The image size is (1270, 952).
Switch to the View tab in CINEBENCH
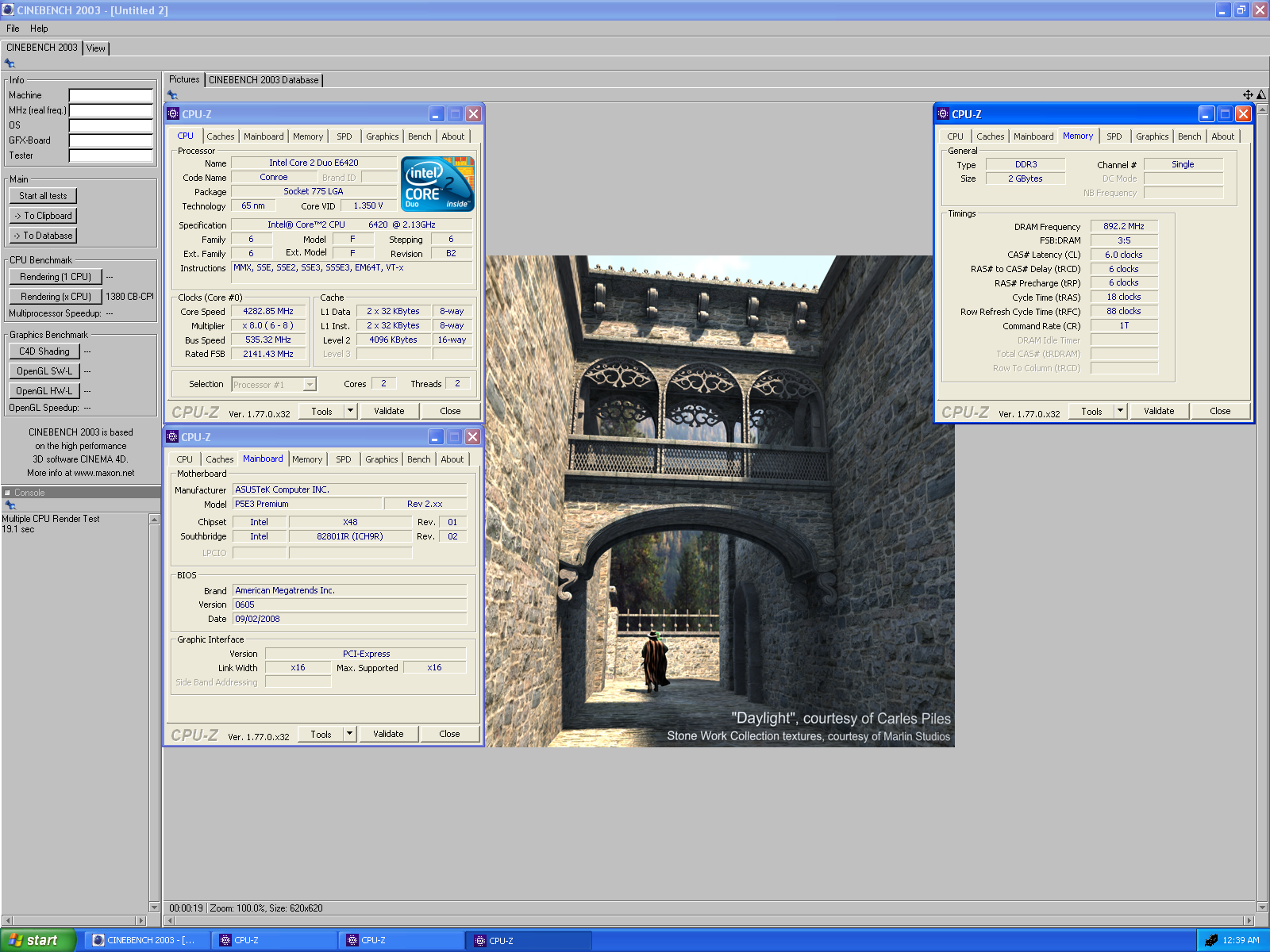(96, 48)
